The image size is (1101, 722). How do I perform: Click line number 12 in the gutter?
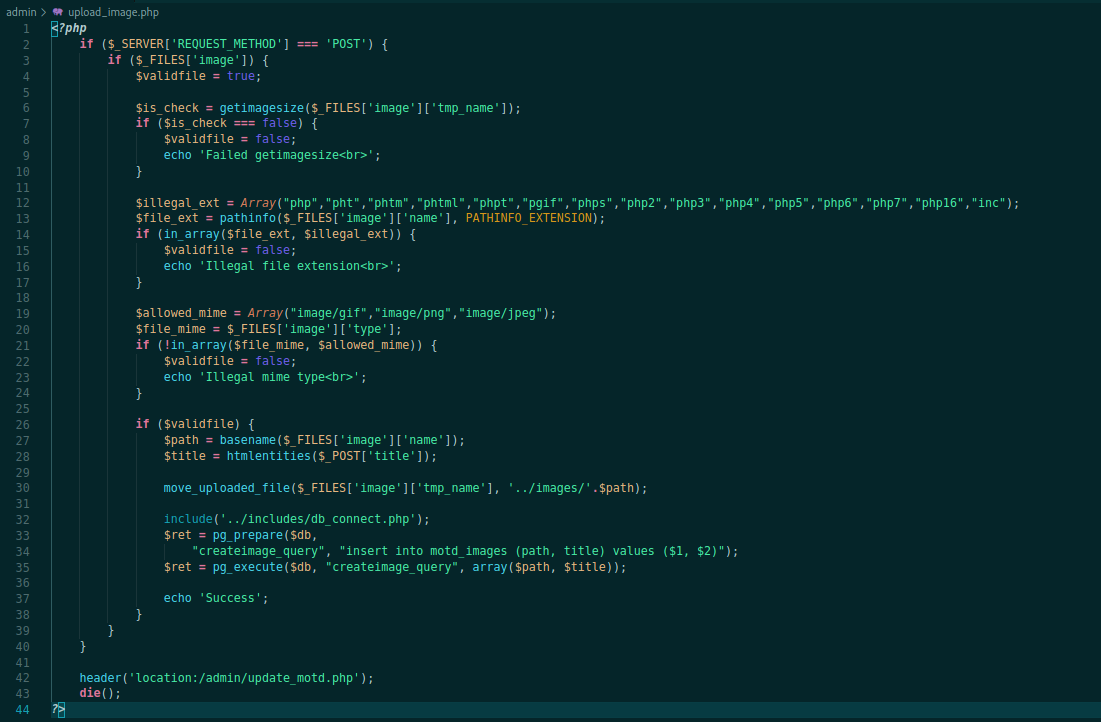point(22,203)
